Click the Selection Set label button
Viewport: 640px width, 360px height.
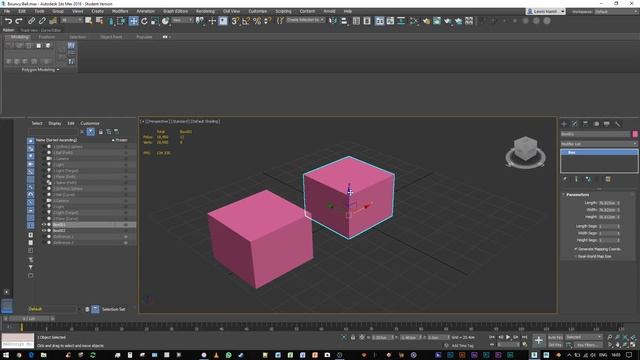(x=113, y=309)
